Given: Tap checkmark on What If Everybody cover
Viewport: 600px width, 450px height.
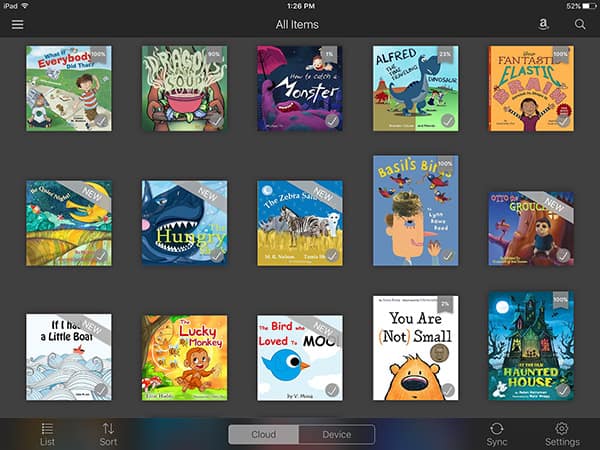Looking at the screenshot, I should click(x=100, y=121).
